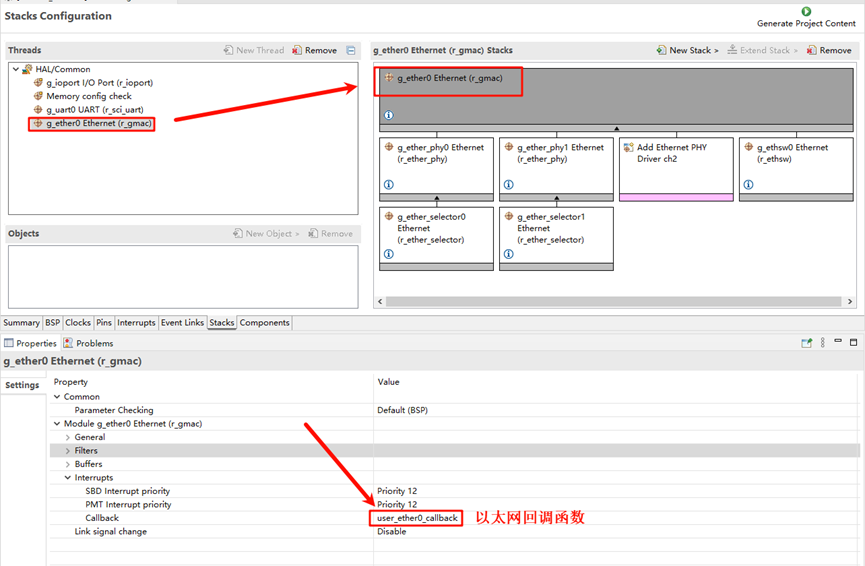Open the Clocks tab
865x566 pixels.
(78, 323)
